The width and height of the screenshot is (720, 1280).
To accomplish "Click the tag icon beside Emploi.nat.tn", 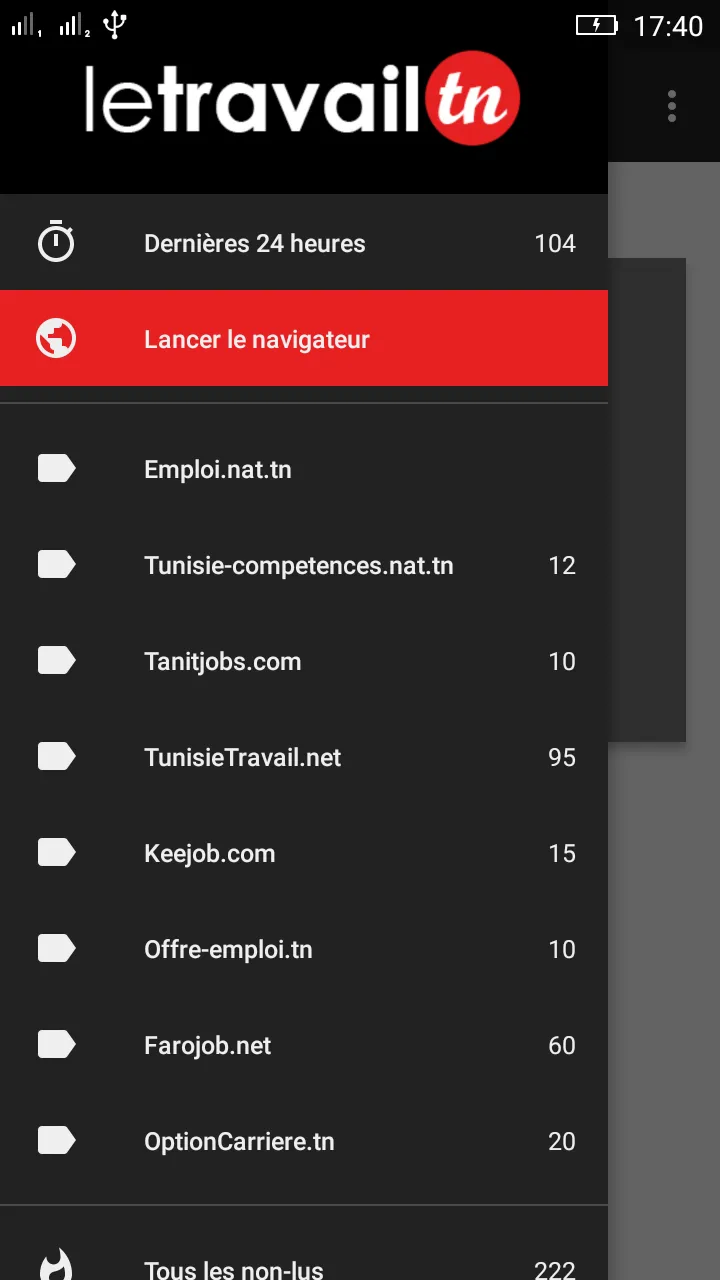I will pyautogui.click(x=56, y=469).
